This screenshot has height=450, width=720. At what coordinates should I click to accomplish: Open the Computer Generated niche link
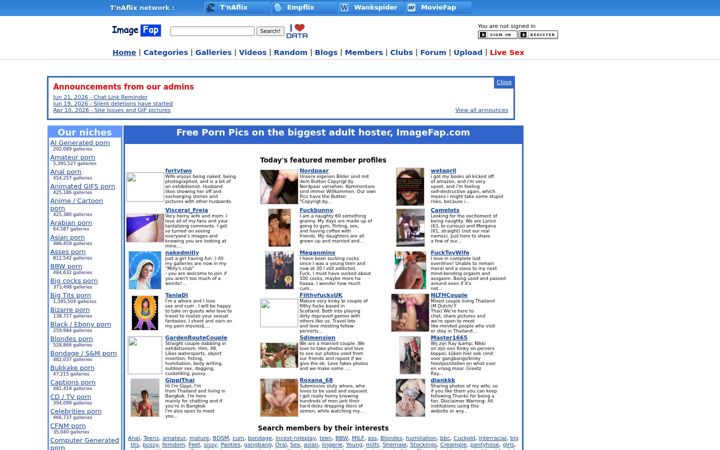[x=84, y=444]
